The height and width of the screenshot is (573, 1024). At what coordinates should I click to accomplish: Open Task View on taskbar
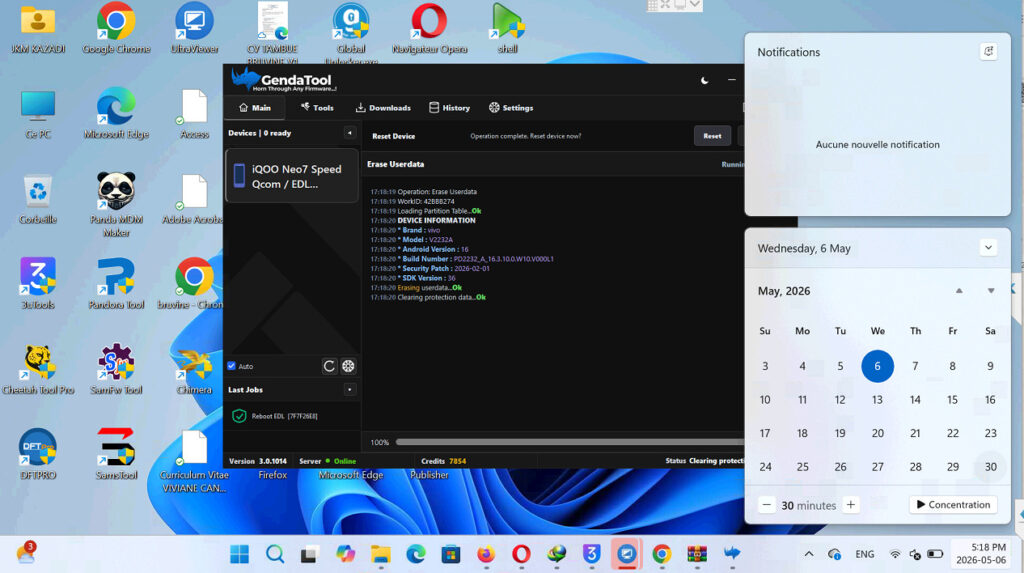point(310,554)
